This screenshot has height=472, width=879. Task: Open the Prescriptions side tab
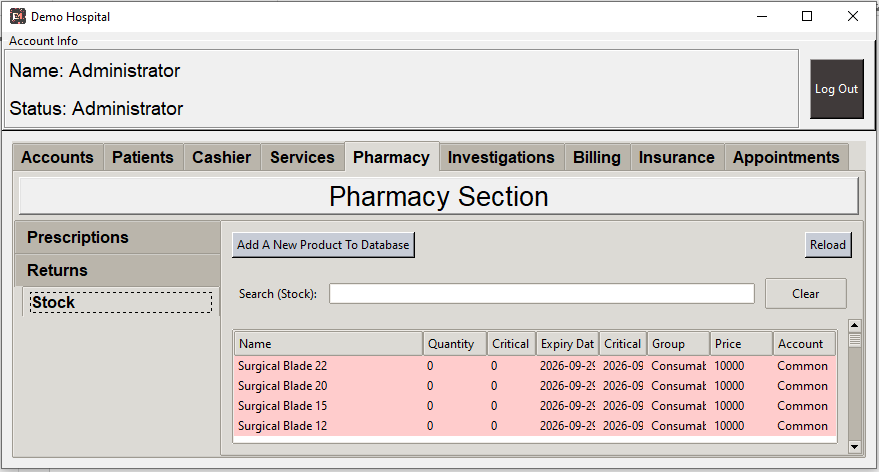[x=118, y=238]
